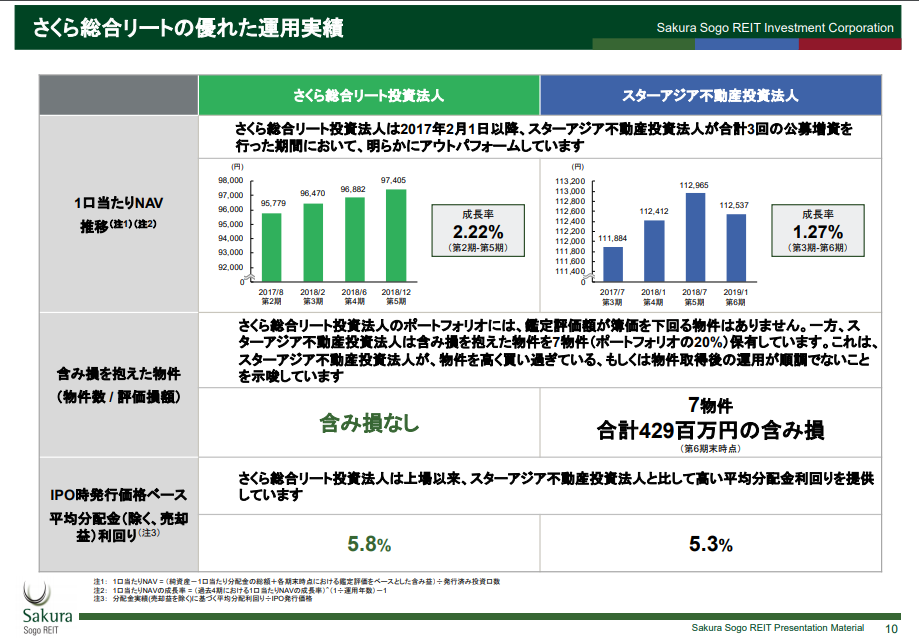Image resolution: width=919 pixels, height=638 pixels.
Task: Click the green block in header stripe
Action: (x=644, y=44)
